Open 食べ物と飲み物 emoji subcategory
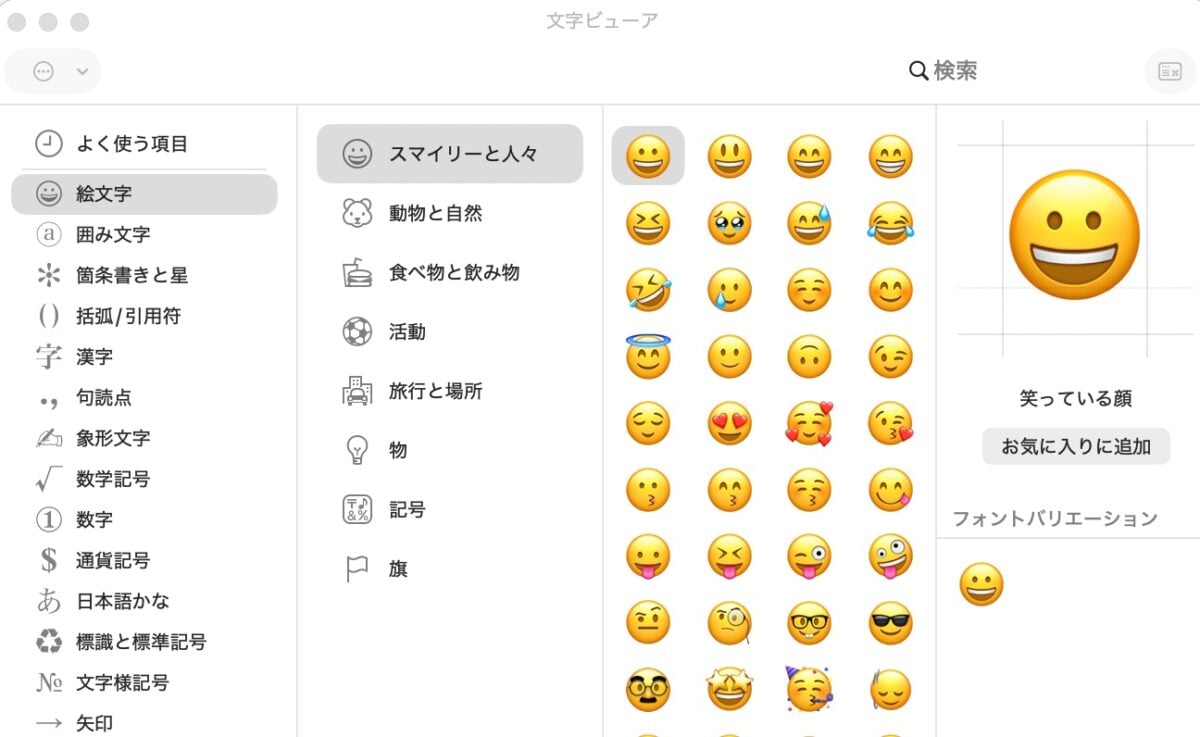This screenshot has width=1200, height=737. (x=450, y=272)
